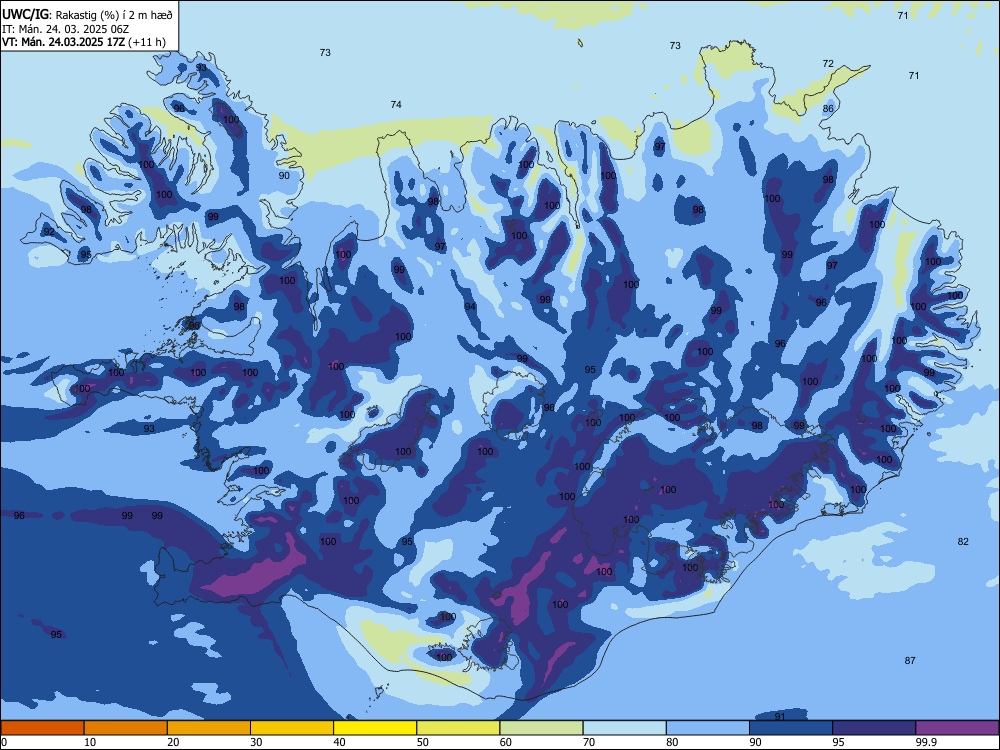Select the 'IT: Mán. 24. 03. 2025 06Z' line
1000x750 pixels.
click(66, 29)
